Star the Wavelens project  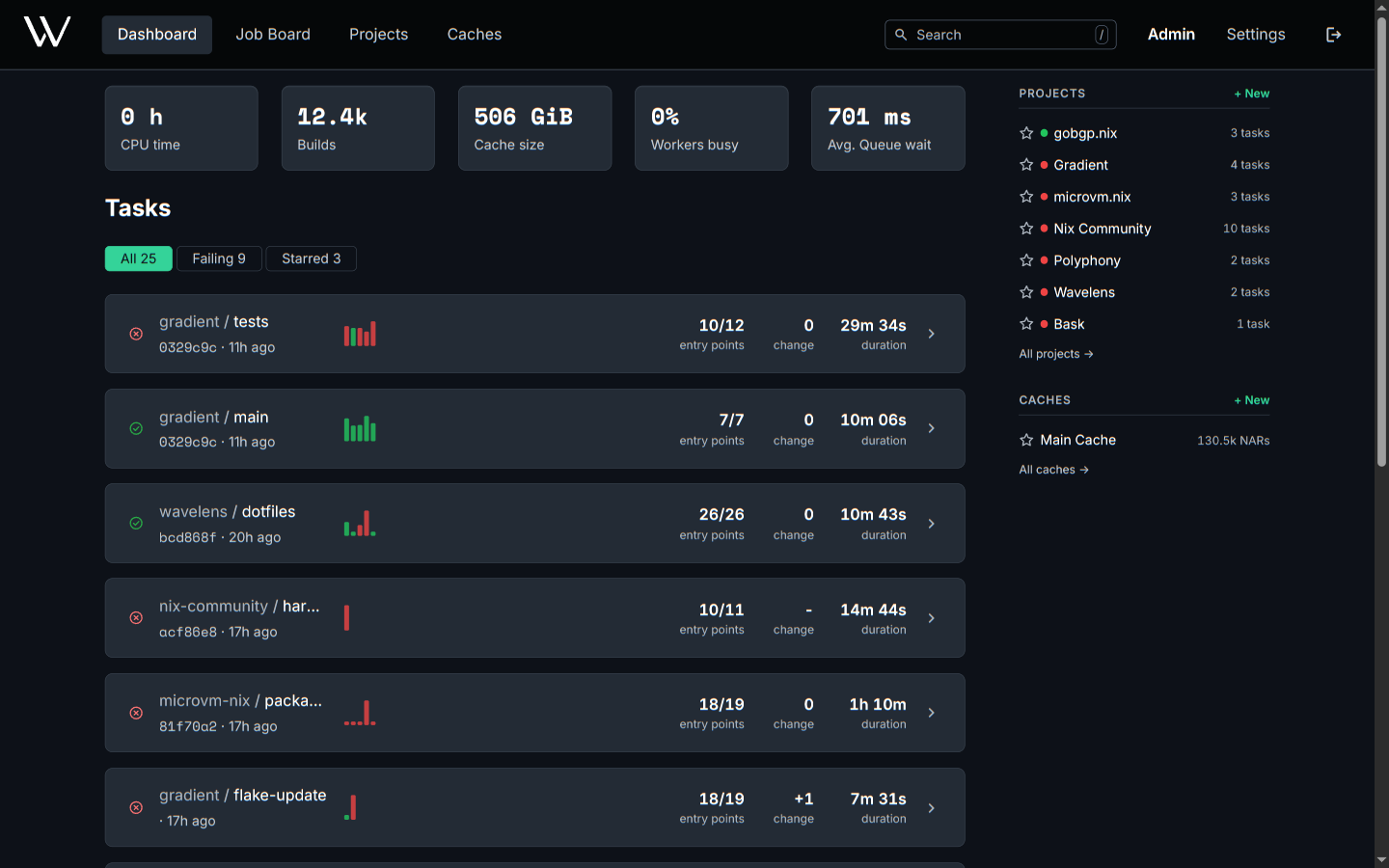point(1026,292)
